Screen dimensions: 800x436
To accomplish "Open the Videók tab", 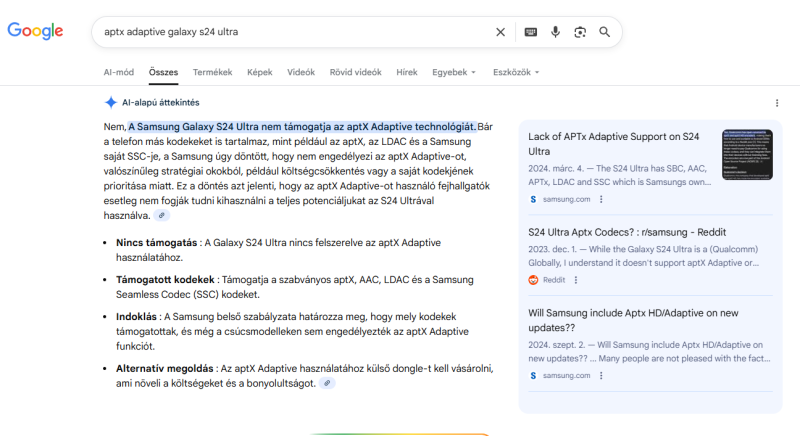I will click(301, 72).
